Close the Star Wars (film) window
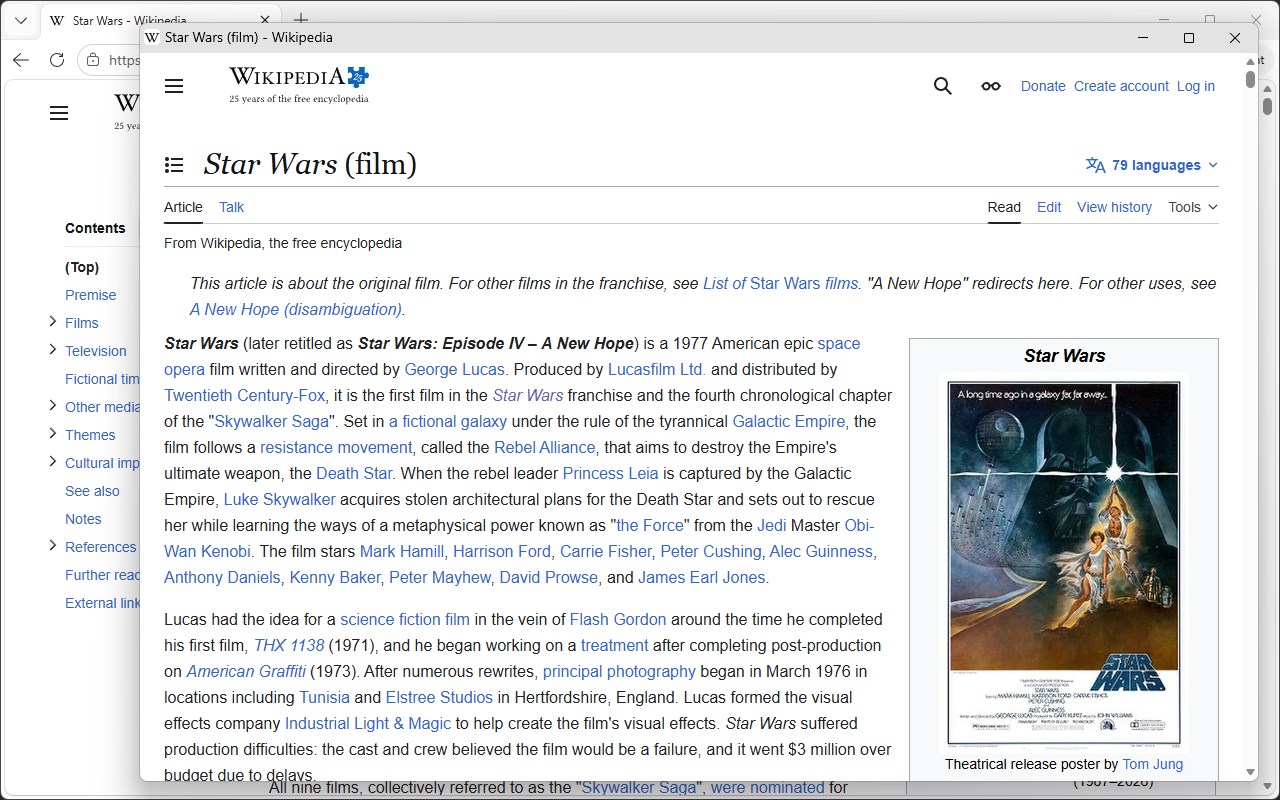The height and width of the screenshot is (800, 1280). click(x=1235, y=38)
